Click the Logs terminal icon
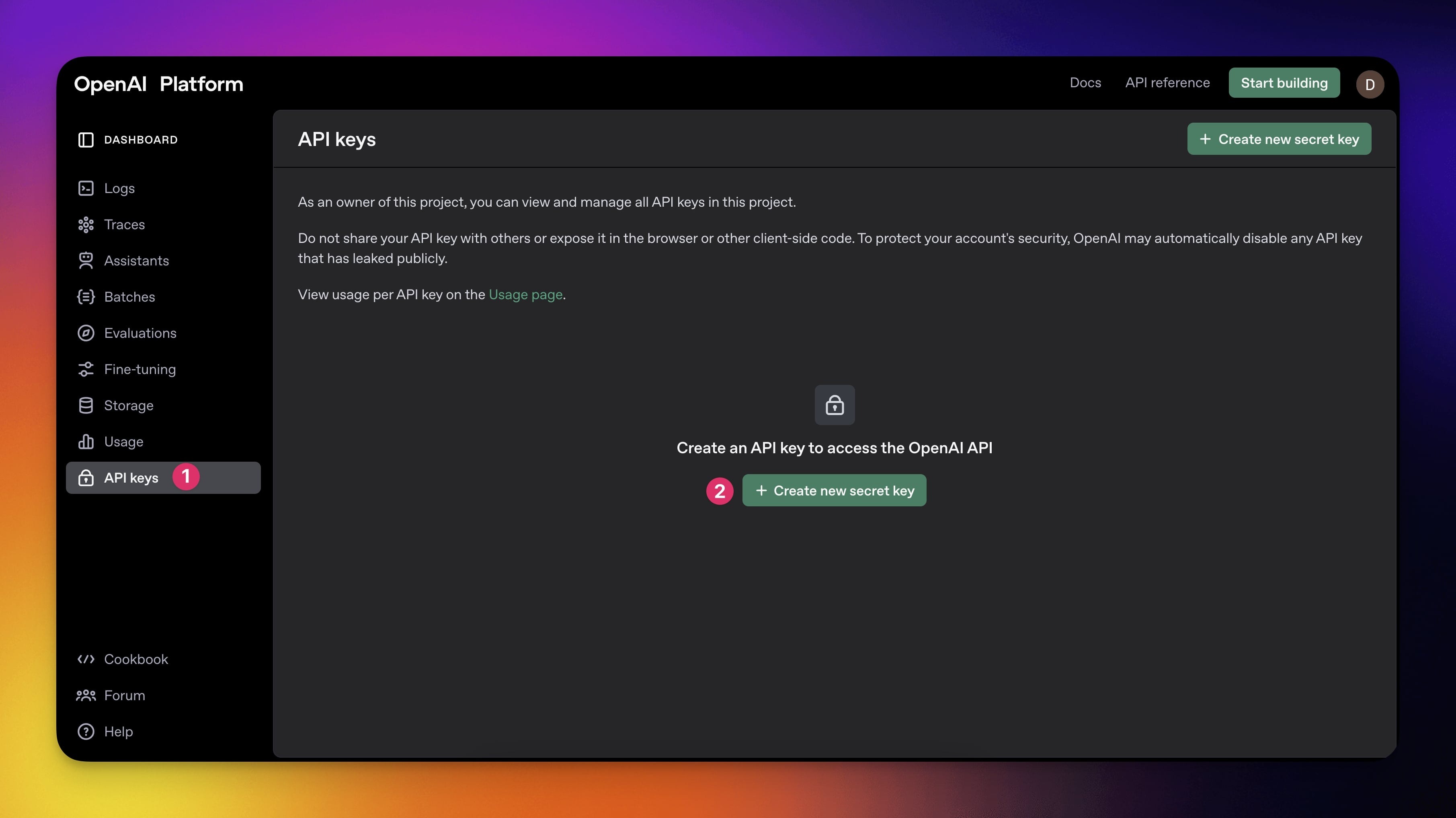The height and width of the screenshot is (818, 1456). [86, 188]
